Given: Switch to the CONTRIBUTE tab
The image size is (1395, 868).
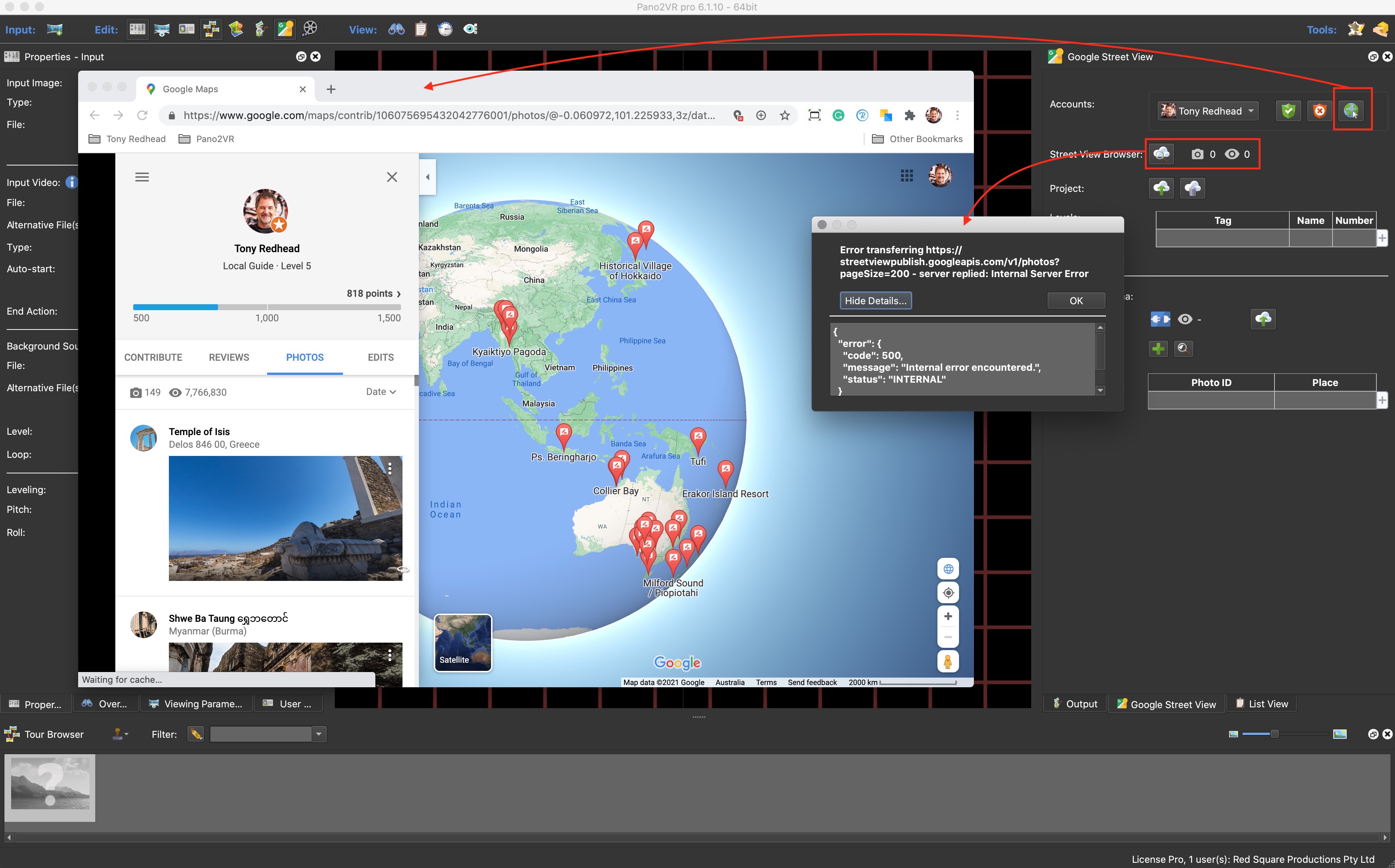Looking at the screenshot, I should click(x=153, y=357).
